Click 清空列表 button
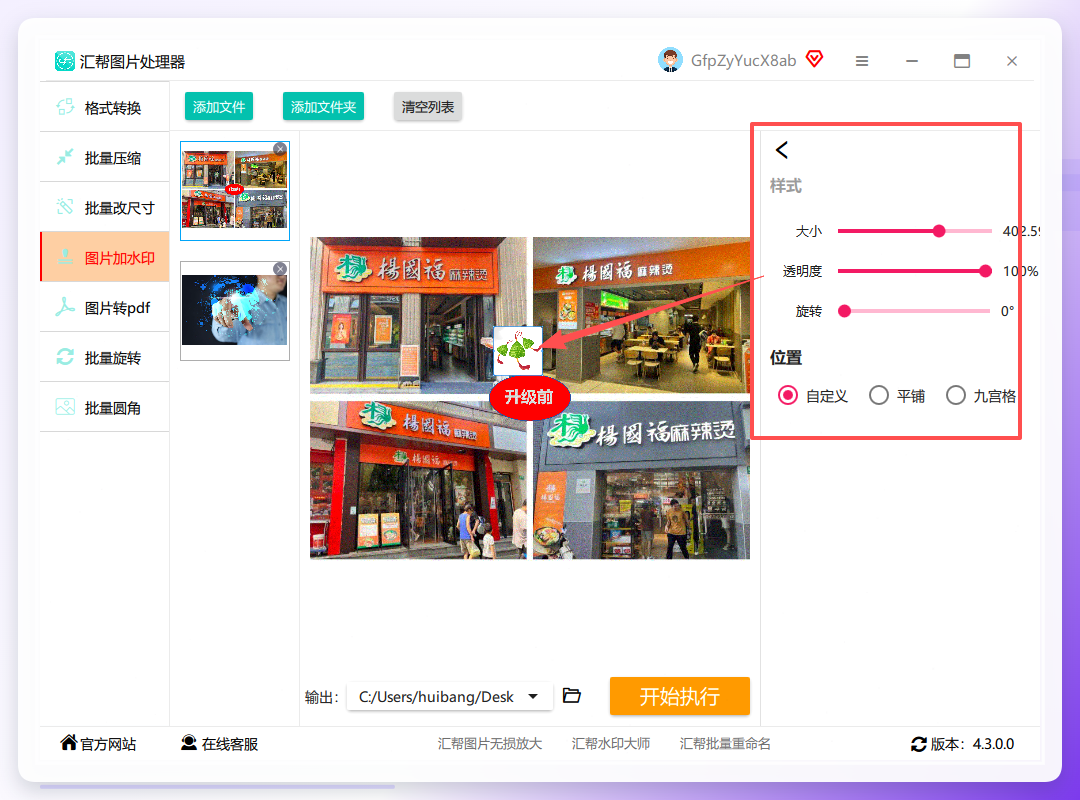1080x800 pixels. (x=428, y=107)
